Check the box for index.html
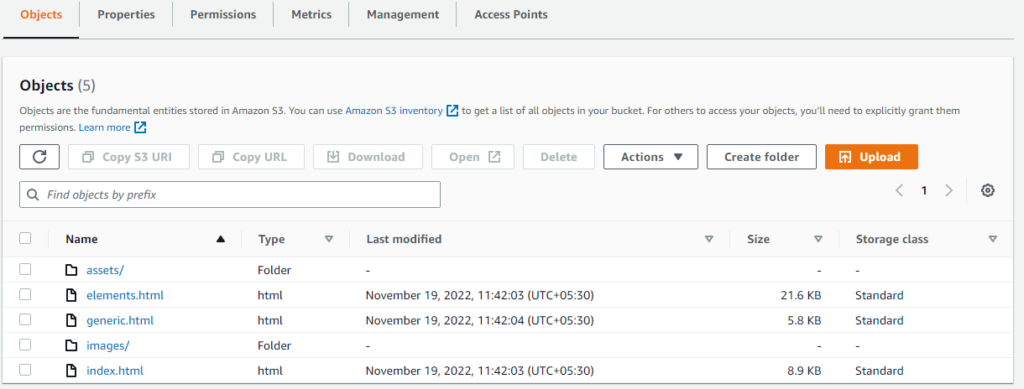Image resolution: width=1024 pixels, height=389 pixels. (x=25, y=370)
